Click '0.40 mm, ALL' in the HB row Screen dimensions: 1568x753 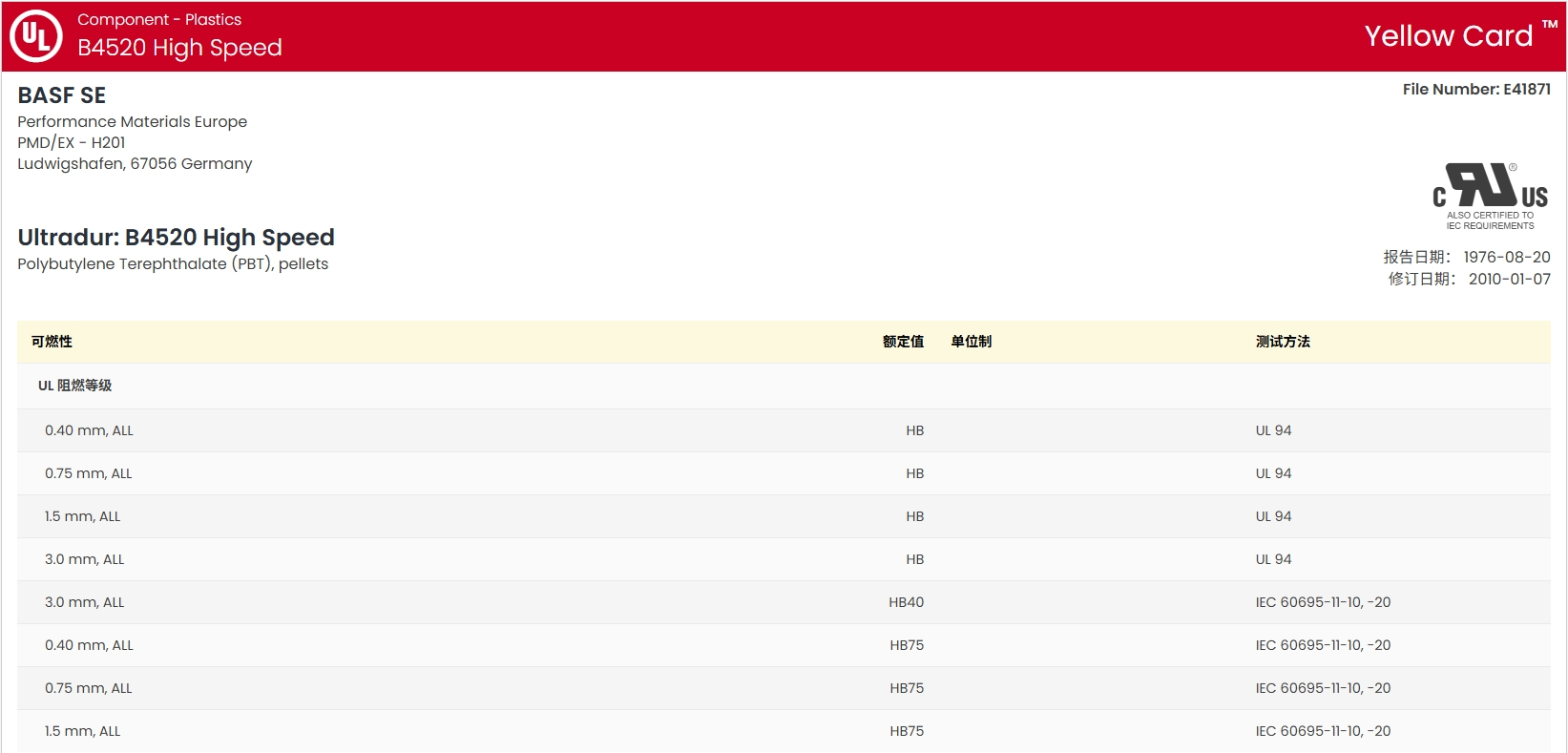pos(89,430)
